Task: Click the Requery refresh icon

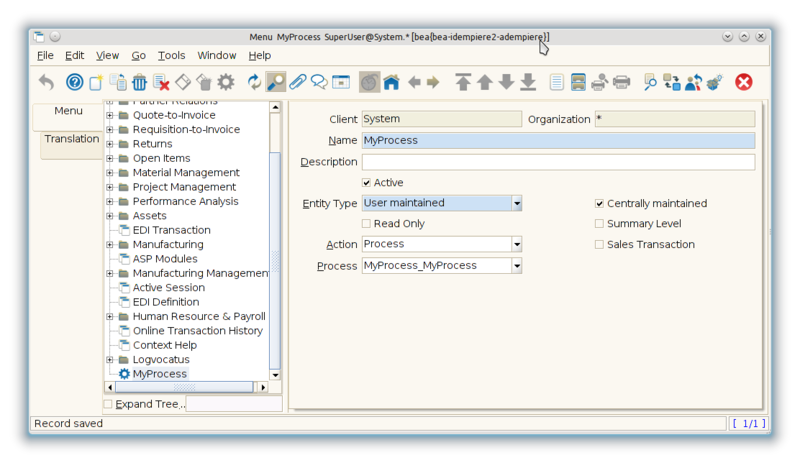Action: coord(254,82)
